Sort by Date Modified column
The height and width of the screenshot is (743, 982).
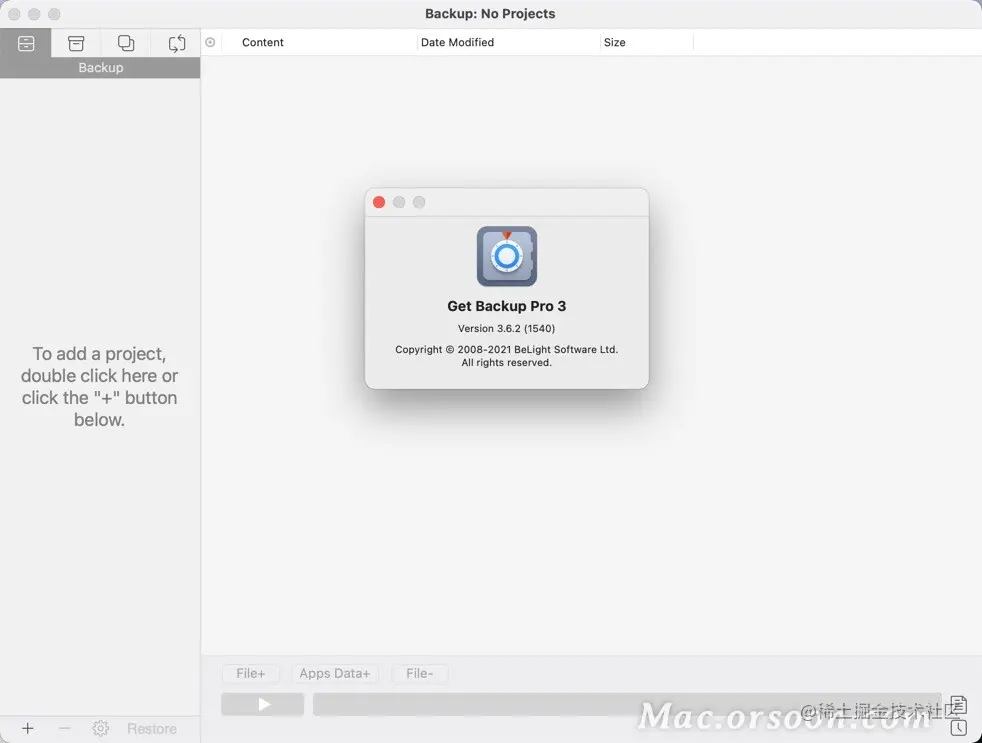(x=457, y=43)
